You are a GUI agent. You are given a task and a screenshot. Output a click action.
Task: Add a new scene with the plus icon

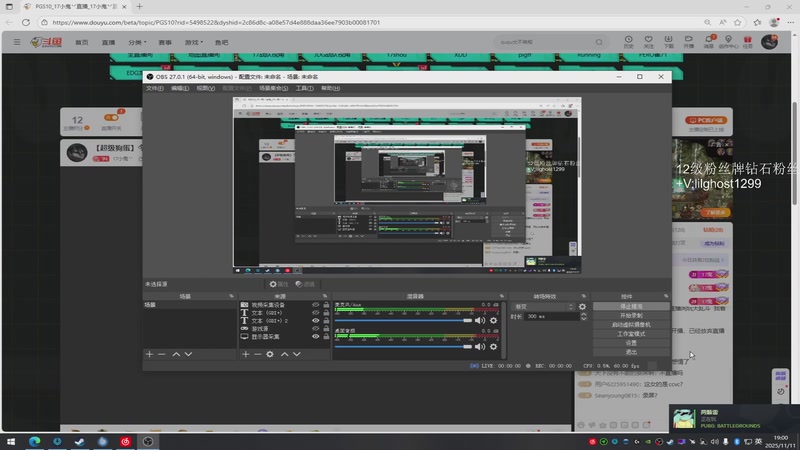(x=149, y=354)
